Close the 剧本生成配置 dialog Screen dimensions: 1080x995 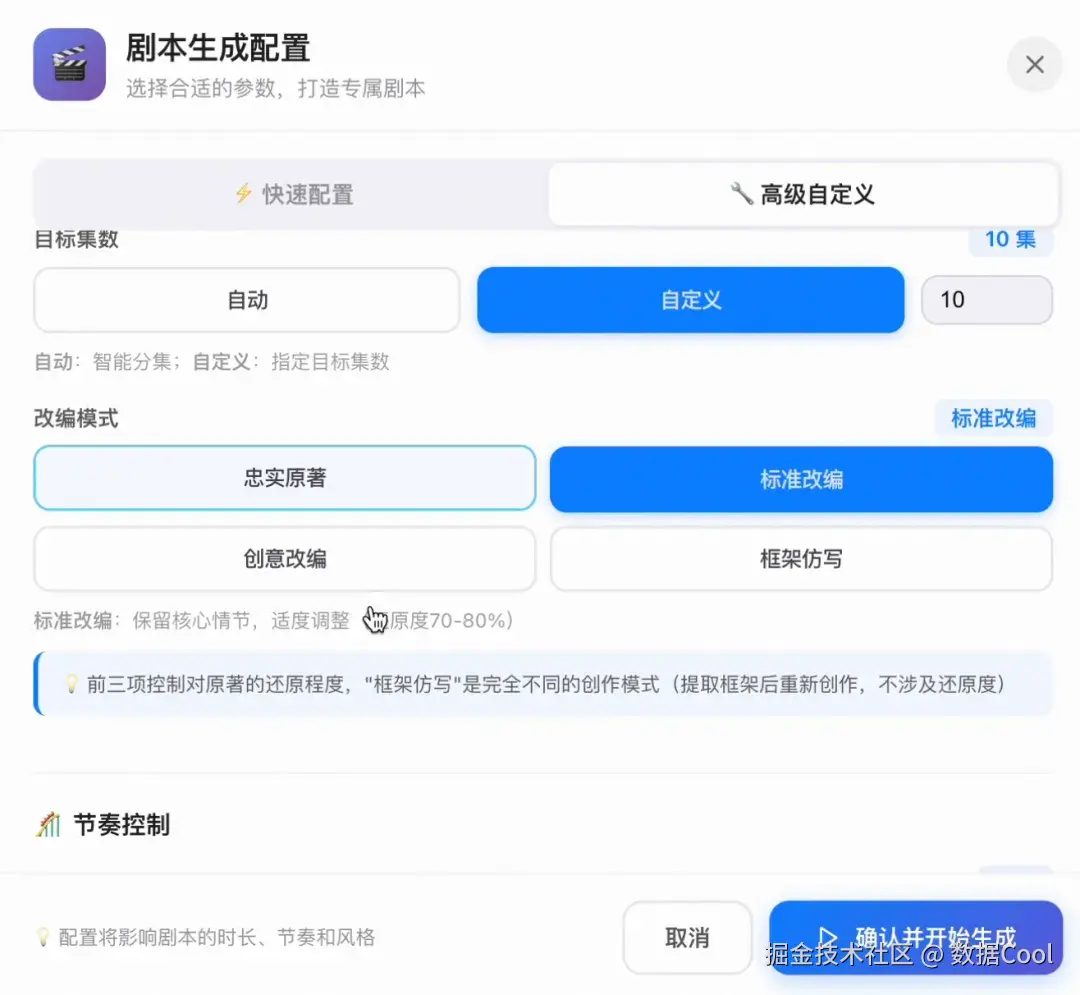point(1034,64)
